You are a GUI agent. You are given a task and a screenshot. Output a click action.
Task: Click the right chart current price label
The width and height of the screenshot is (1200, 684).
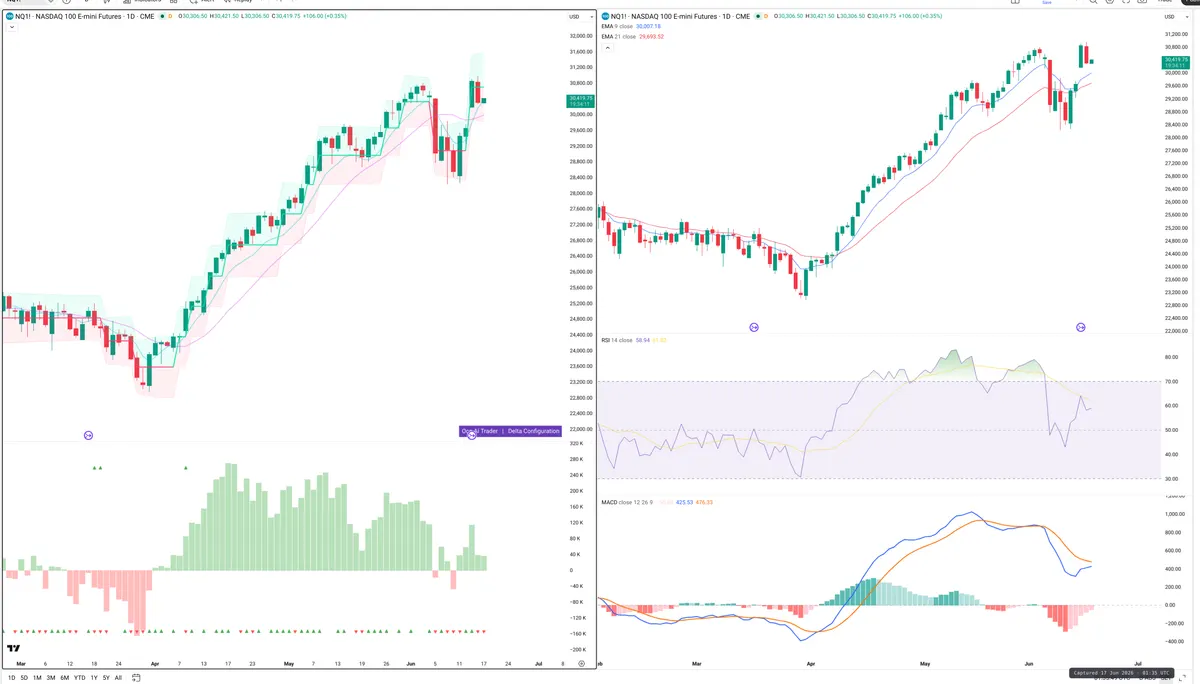click(x=1176, y=63)
